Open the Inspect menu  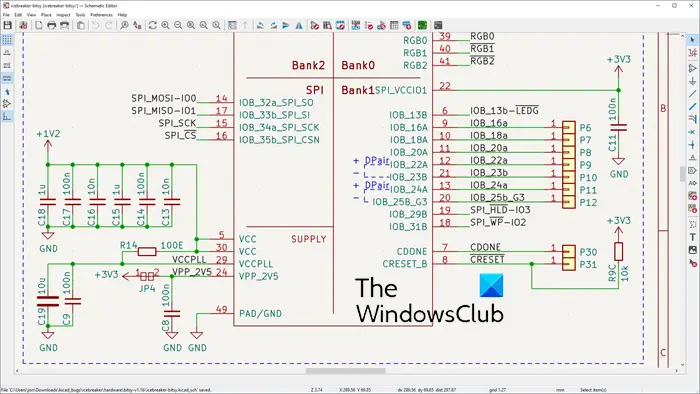(63, 15)
